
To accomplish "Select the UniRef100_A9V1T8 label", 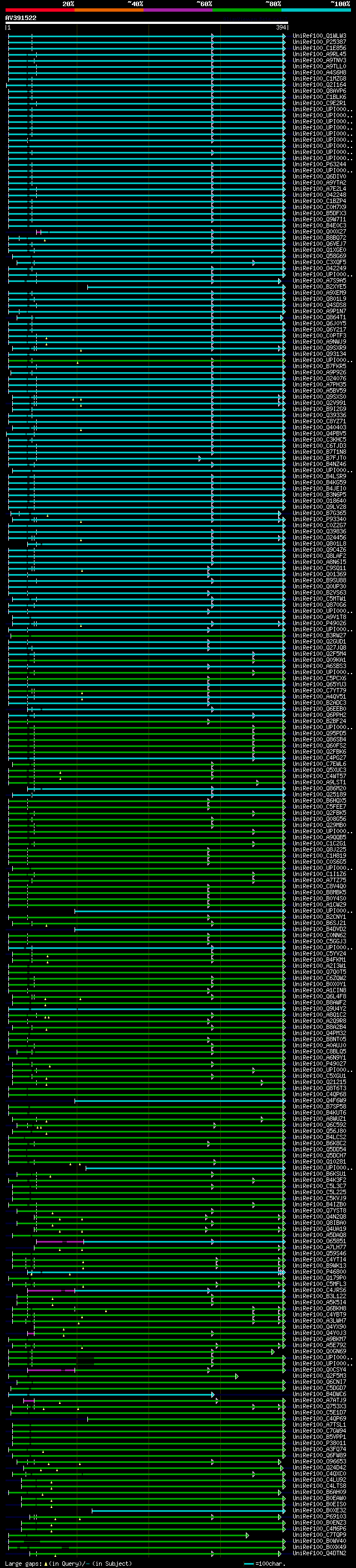I will tap(319, 617).
